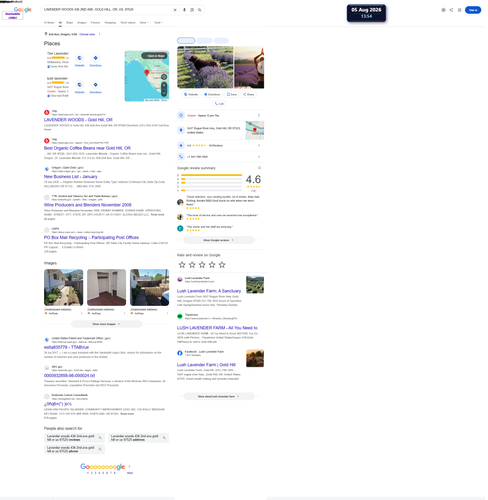
Task: Zoom in on the Places map
Action: (x=164, y=85)
